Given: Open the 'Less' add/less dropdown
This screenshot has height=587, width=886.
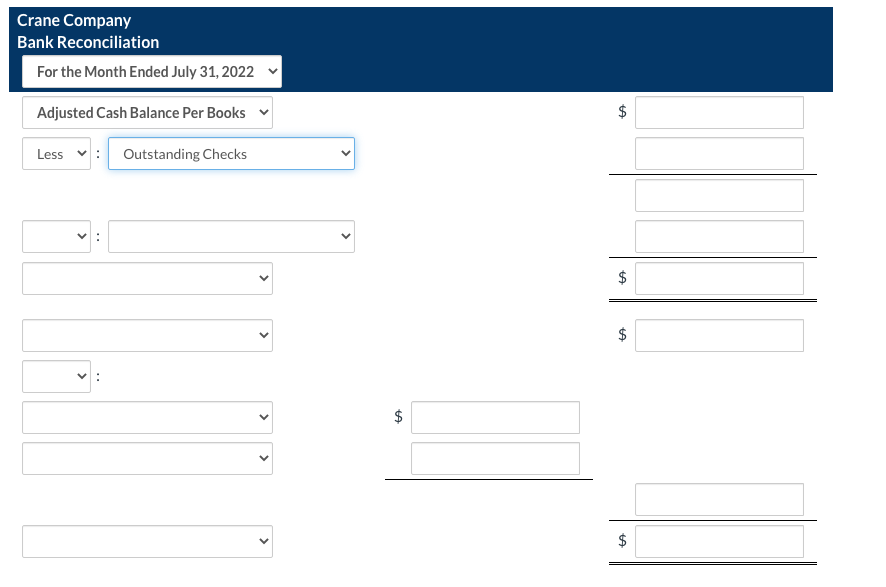Looking at the screenshot, I should click(x=56, y=154).
